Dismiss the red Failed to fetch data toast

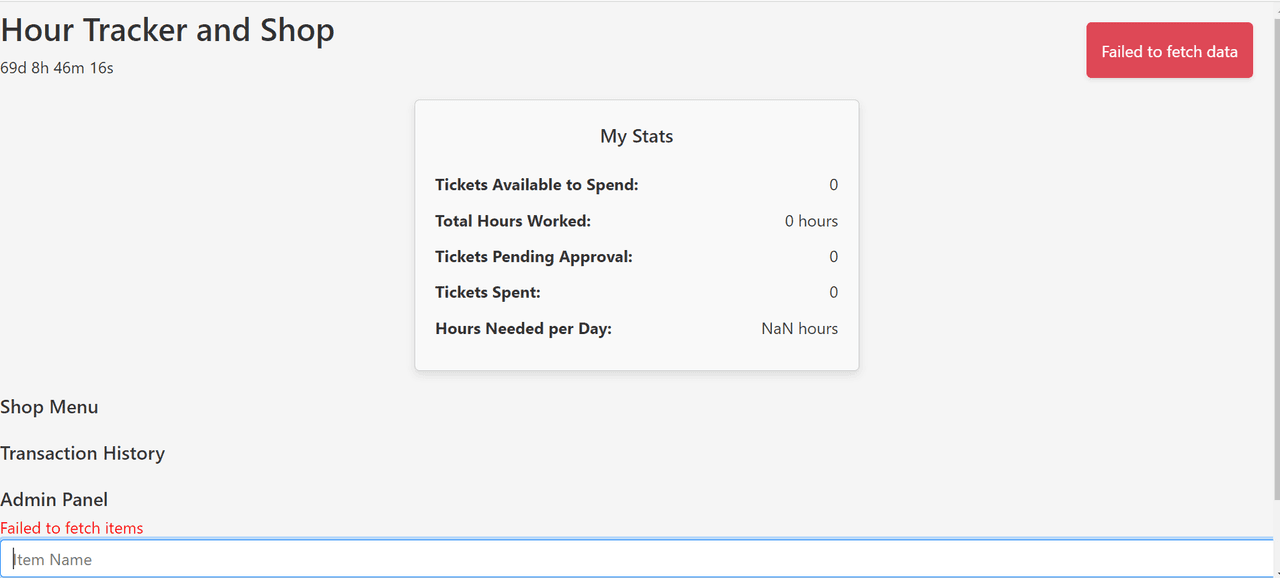coord(1169,51)
